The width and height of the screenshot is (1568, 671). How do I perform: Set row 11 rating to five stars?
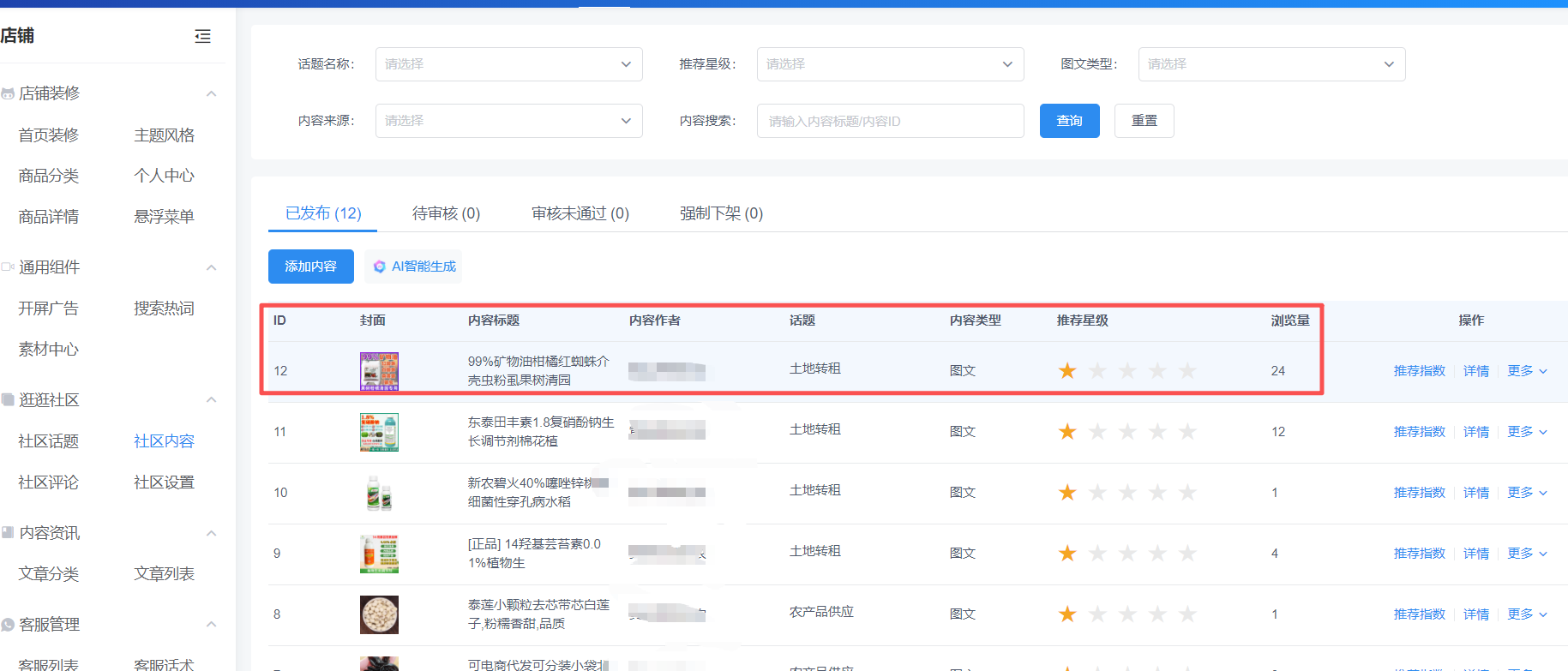pyautogui.click(x=1187, y=432)
